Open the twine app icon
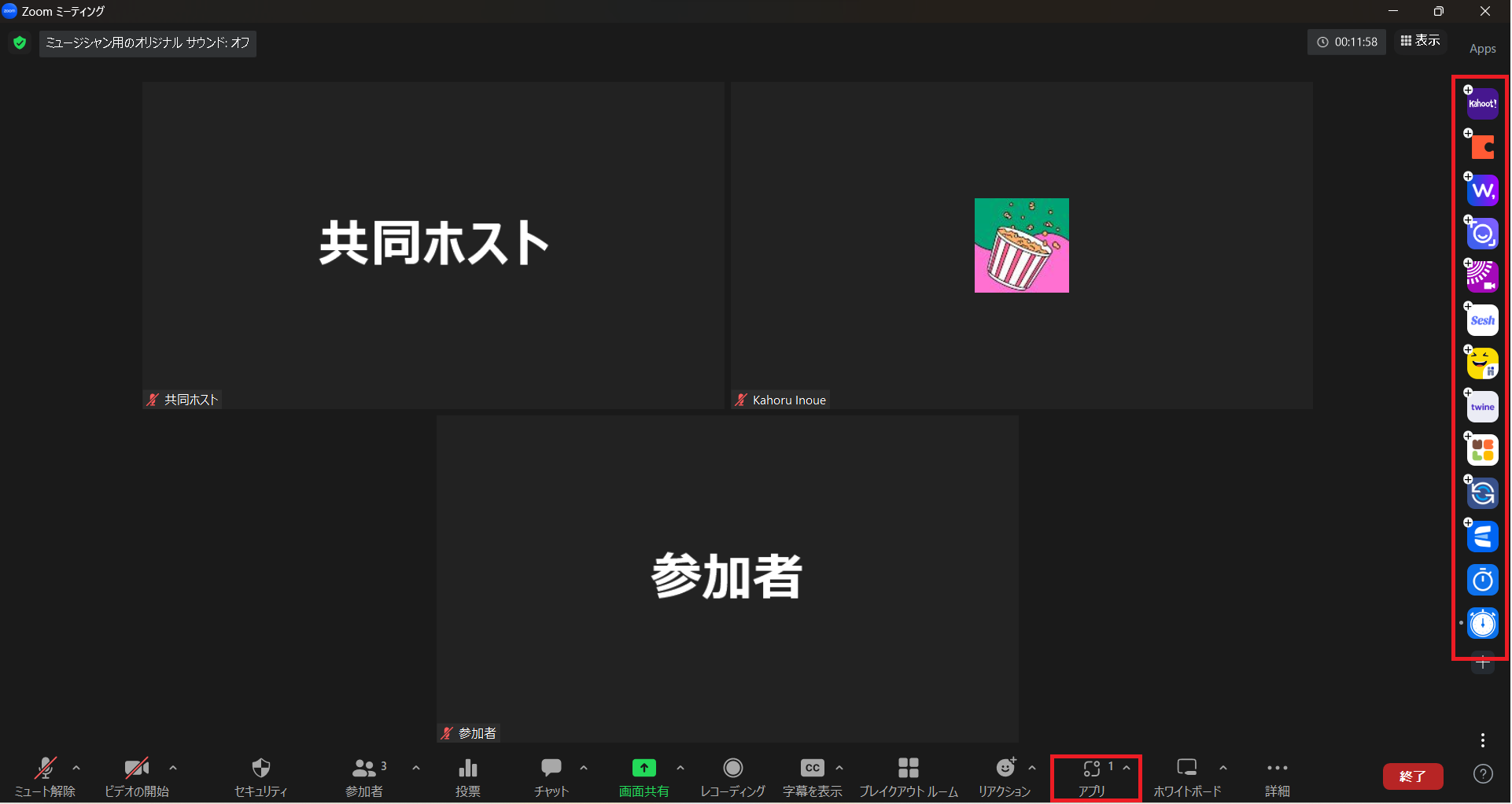 1482,407
